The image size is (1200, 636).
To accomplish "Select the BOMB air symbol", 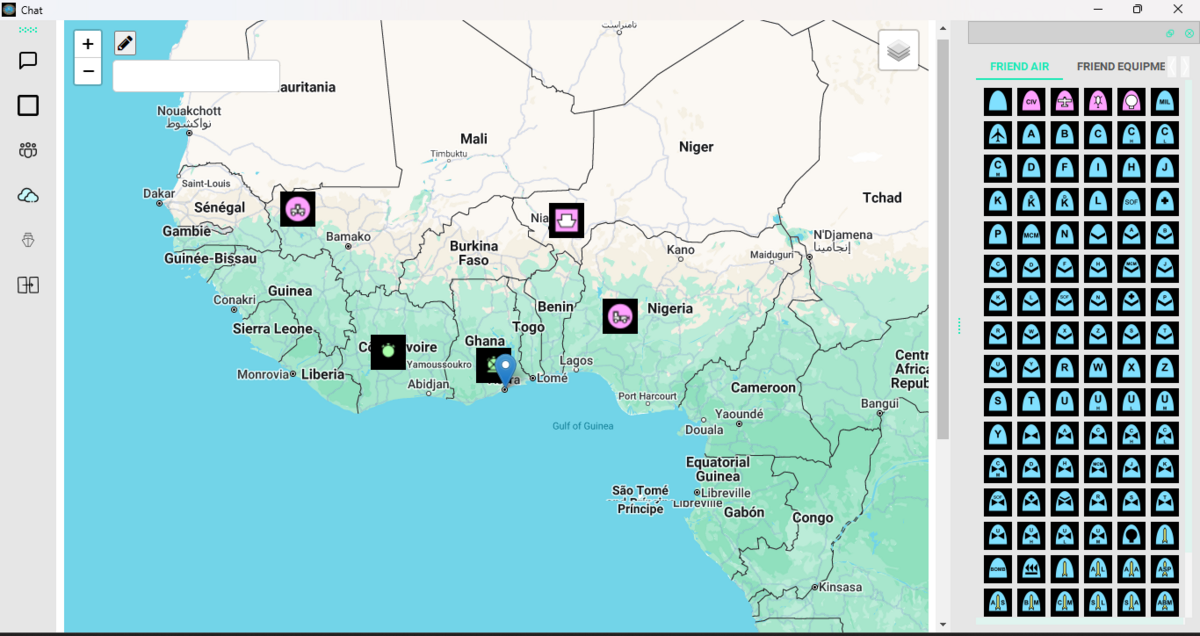I will tap(998, 568).
